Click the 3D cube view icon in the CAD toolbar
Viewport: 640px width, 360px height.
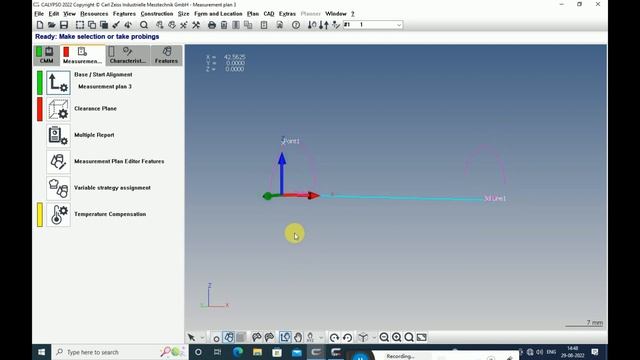click(x=362, y=337)
